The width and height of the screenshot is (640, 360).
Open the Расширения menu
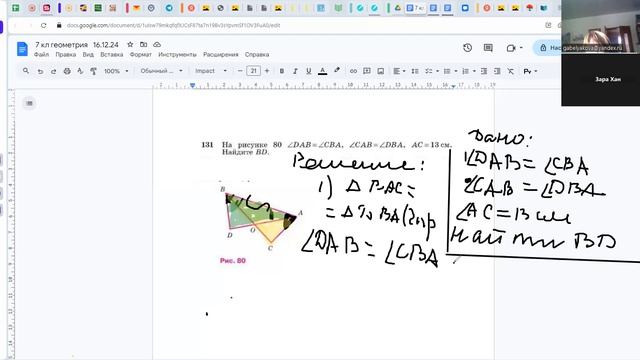click(x=220, y=54)
